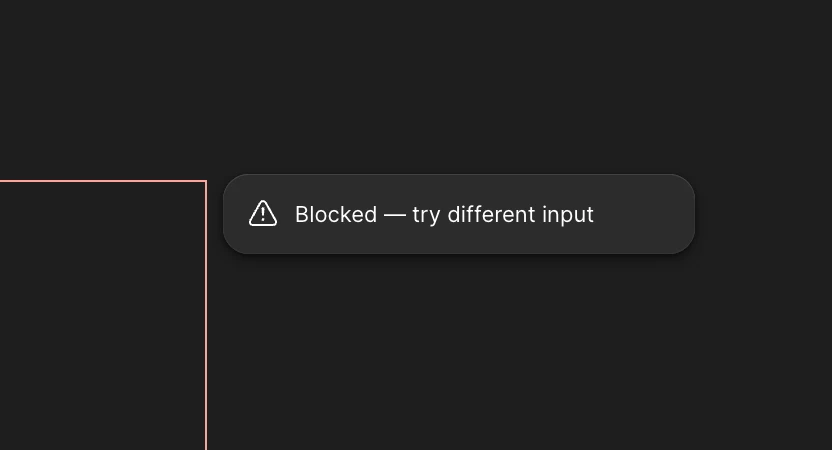This screenshot has height=450, width=832.
Task: Click the empty canvas right of the toast
Action: click(764, 214)
